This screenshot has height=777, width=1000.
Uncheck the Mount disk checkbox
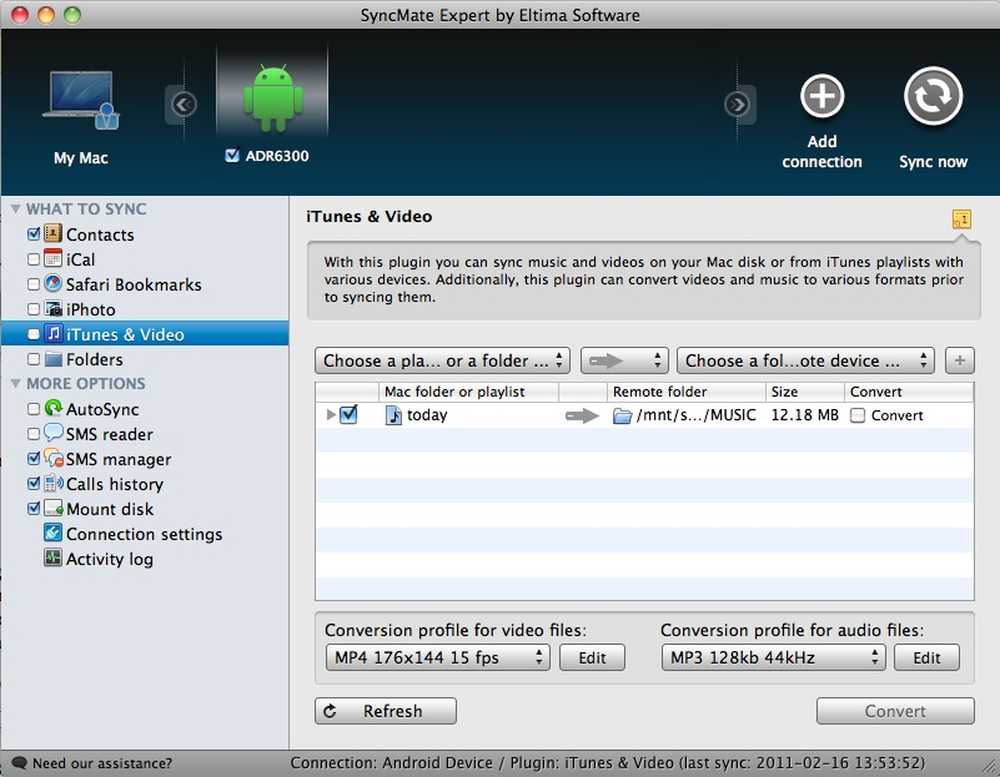pos(34,508)
